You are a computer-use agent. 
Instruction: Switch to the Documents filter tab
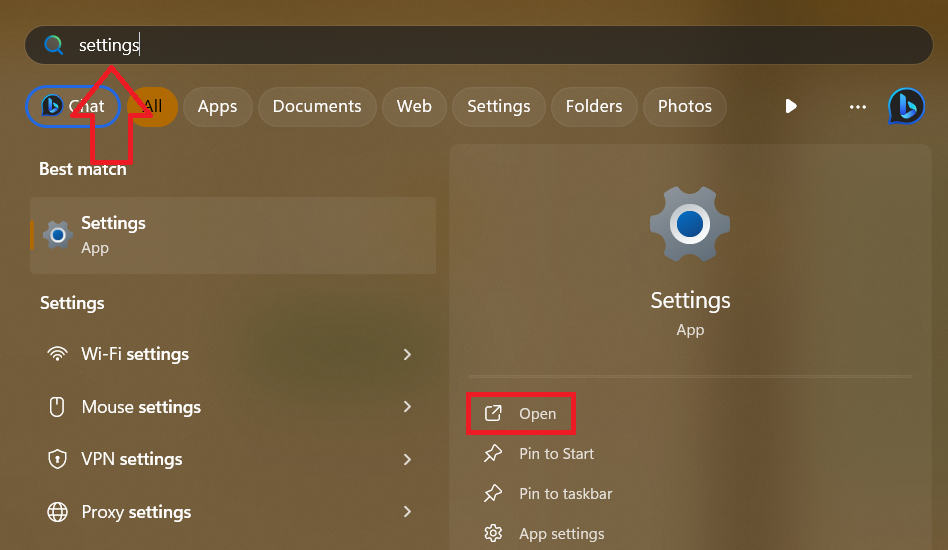(317, 106)
